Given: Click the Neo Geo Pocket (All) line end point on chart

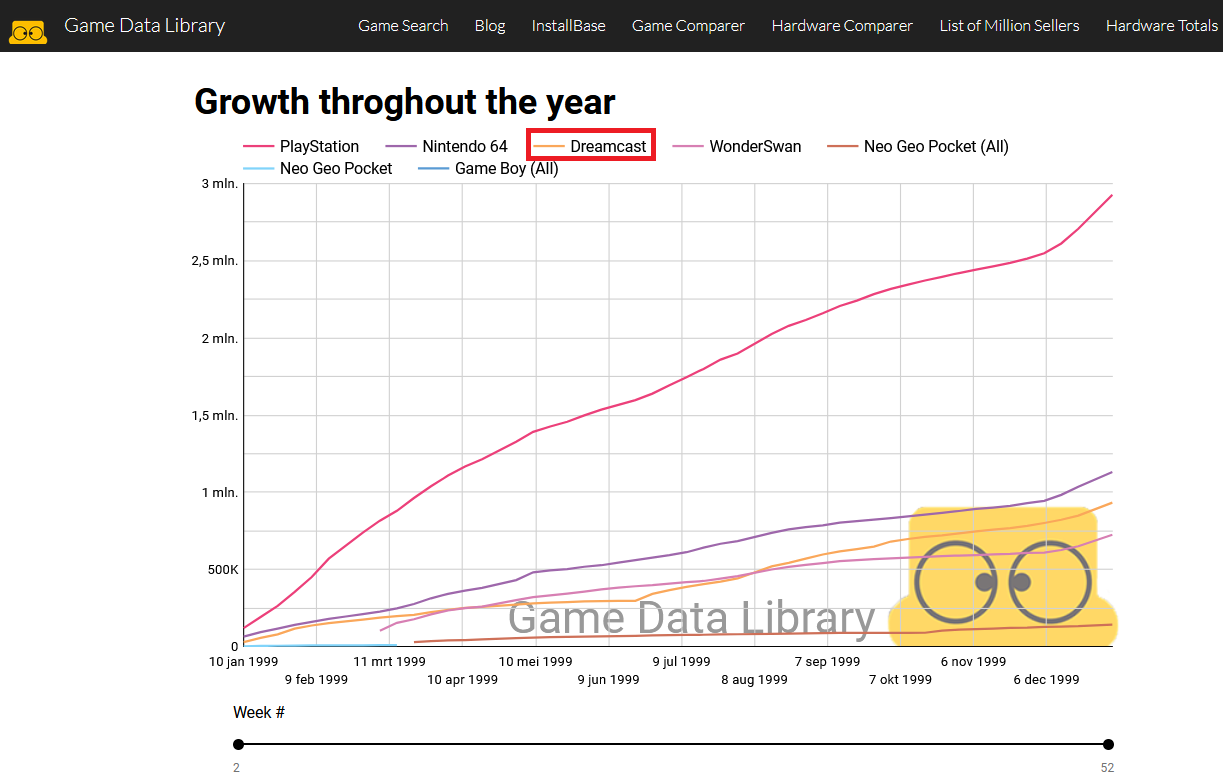Looking at the screenshot, I should tap(1112, 624).
